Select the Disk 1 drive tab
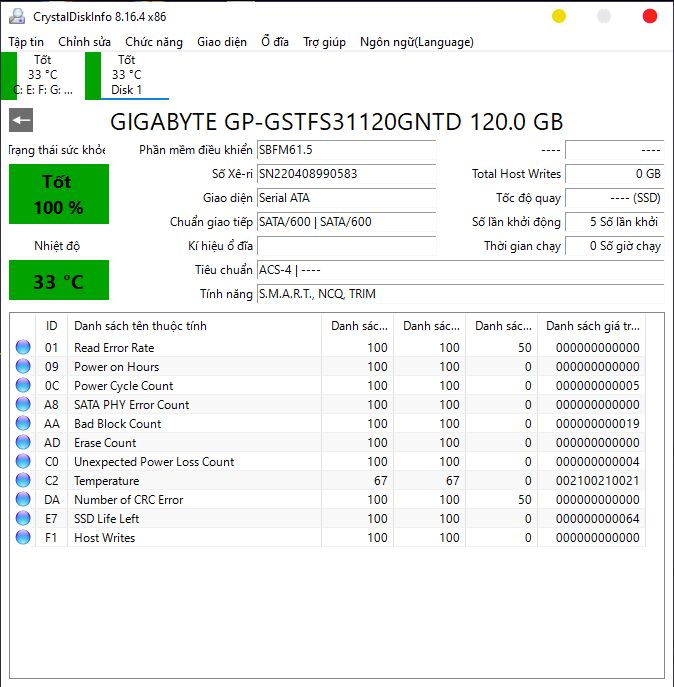Viewport: 674px width, 687px height. point(126,75)
